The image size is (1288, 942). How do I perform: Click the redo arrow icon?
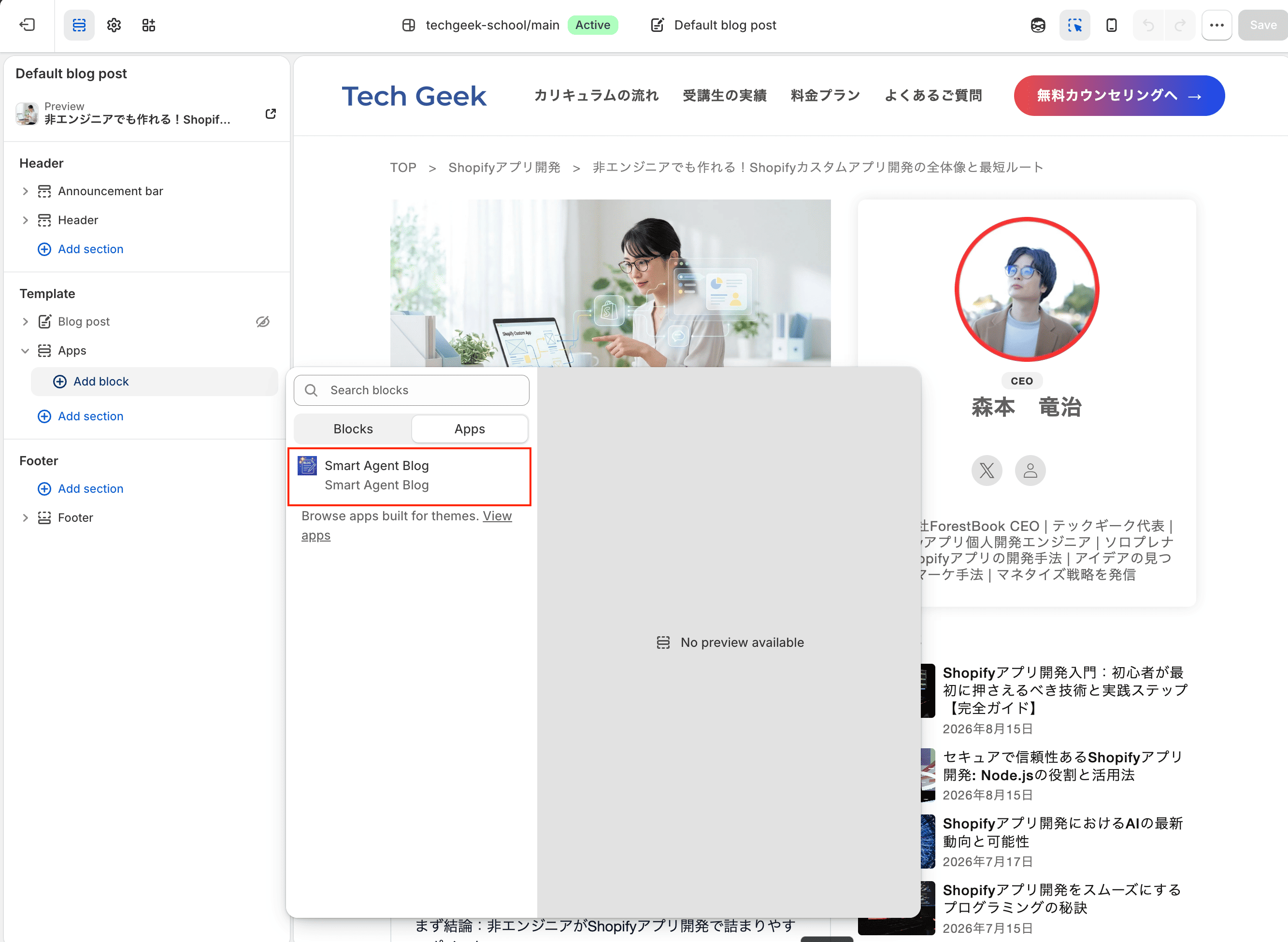point(1180,25)
